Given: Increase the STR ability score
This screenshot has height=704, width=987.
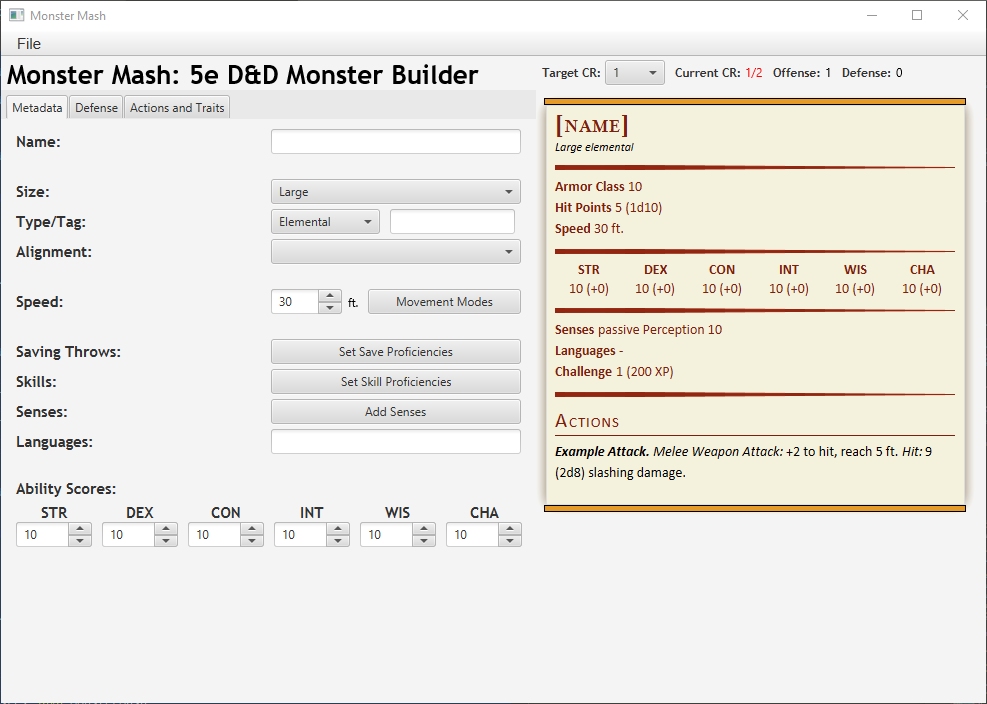Looking at the screenshot, I should 80,529.
